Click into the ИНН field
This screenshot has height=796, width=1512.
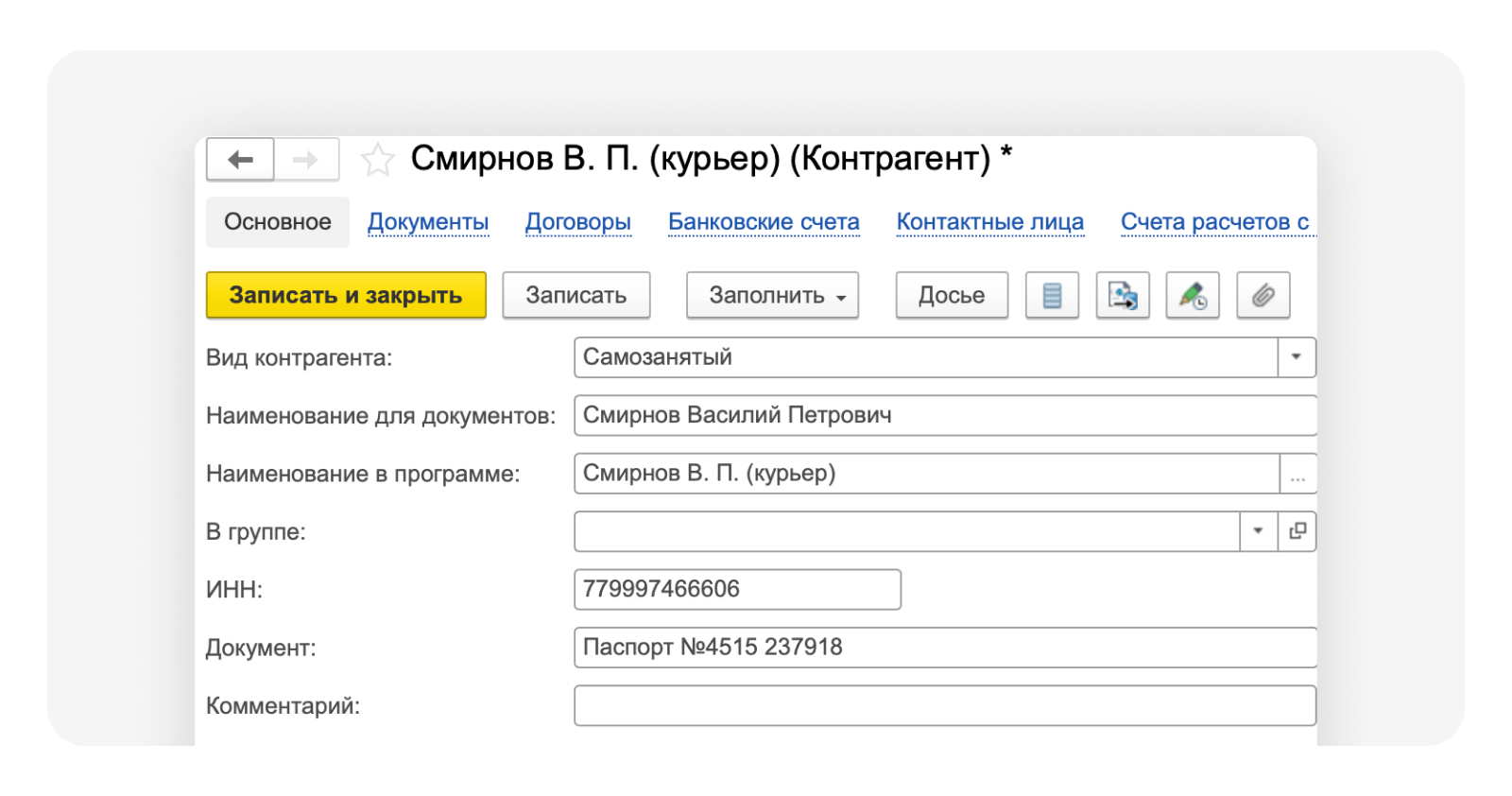pyautogui.click(x=737, y=590)
